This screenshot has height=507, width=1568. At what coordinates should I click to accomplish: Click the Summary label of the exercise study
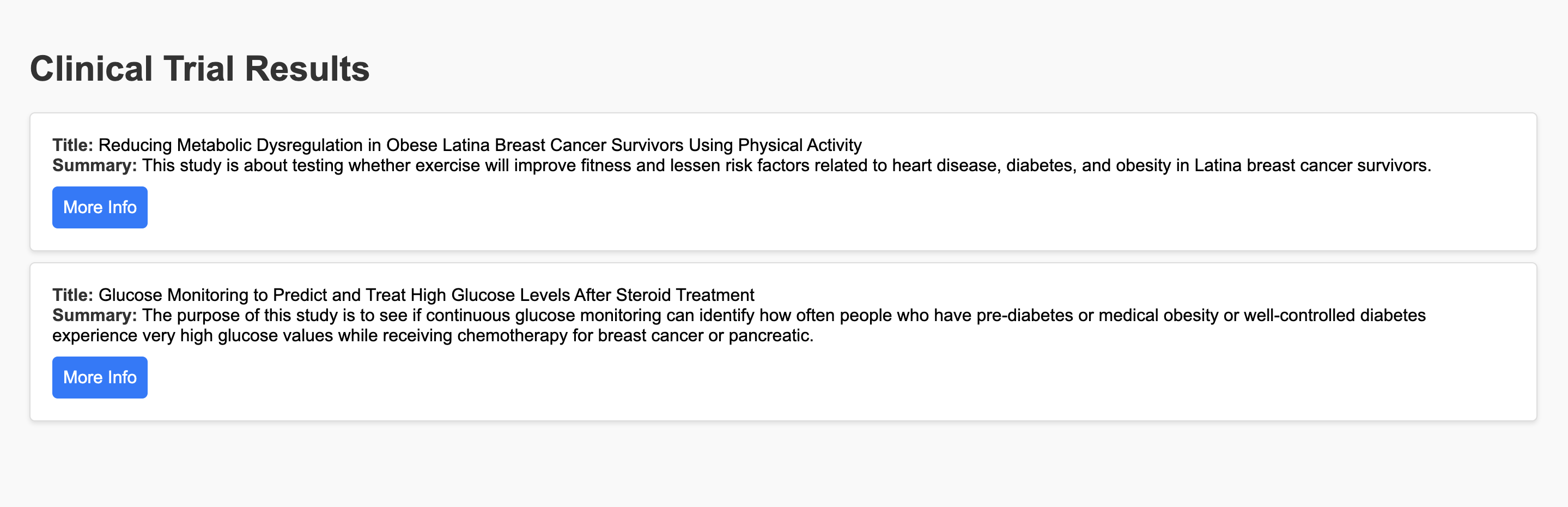[x=94, y=165]
